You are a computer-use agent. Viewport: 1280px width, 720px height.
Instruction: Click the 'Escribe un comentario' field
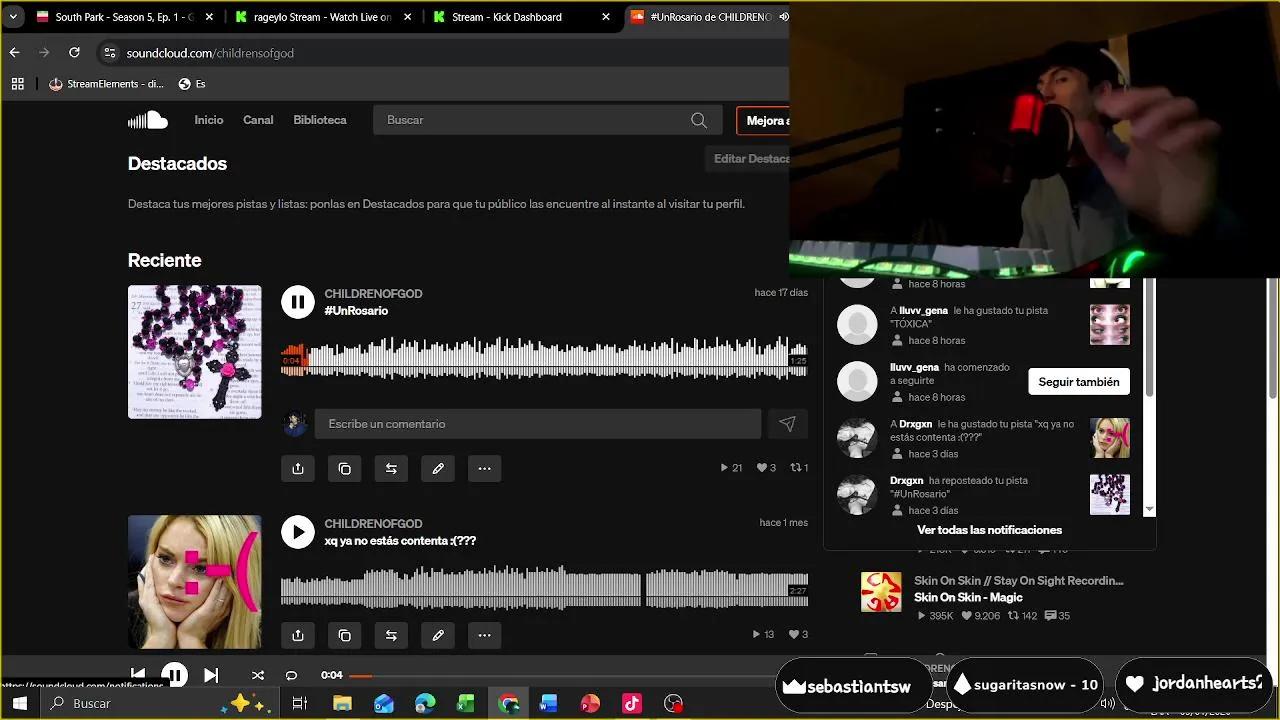538,424
